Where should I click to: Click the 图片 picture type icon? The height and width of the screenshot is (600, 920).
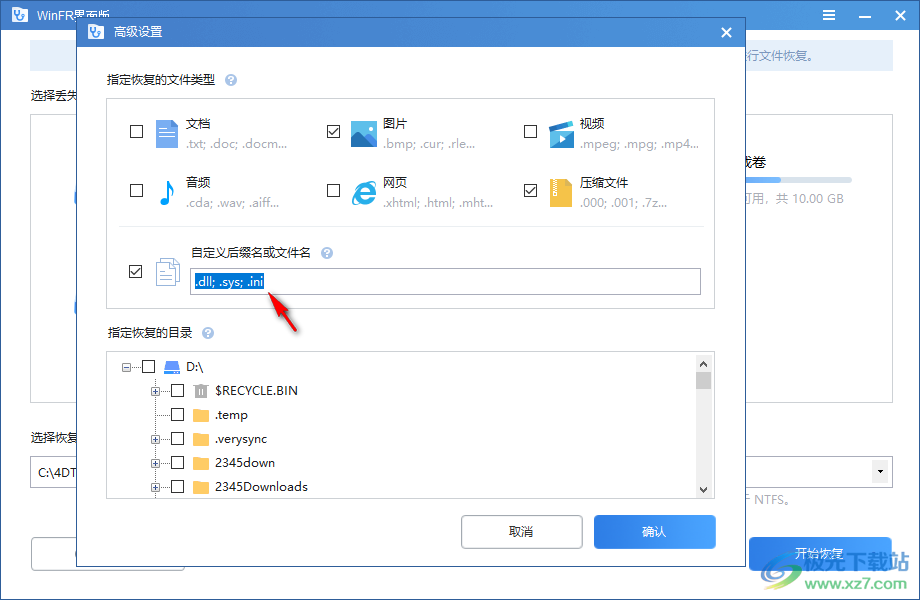(x=363, y=131)
